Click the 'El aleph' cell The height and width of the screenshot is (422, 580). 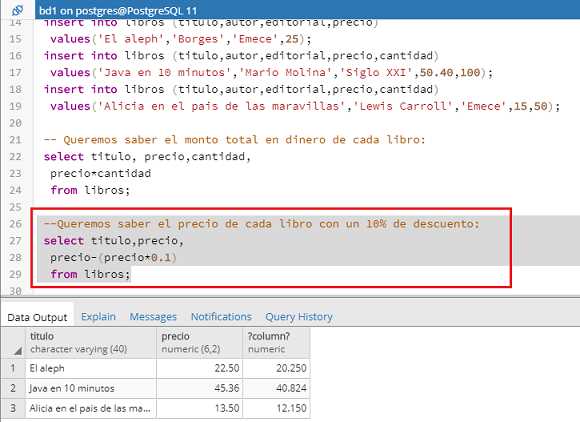pos(91,368)
